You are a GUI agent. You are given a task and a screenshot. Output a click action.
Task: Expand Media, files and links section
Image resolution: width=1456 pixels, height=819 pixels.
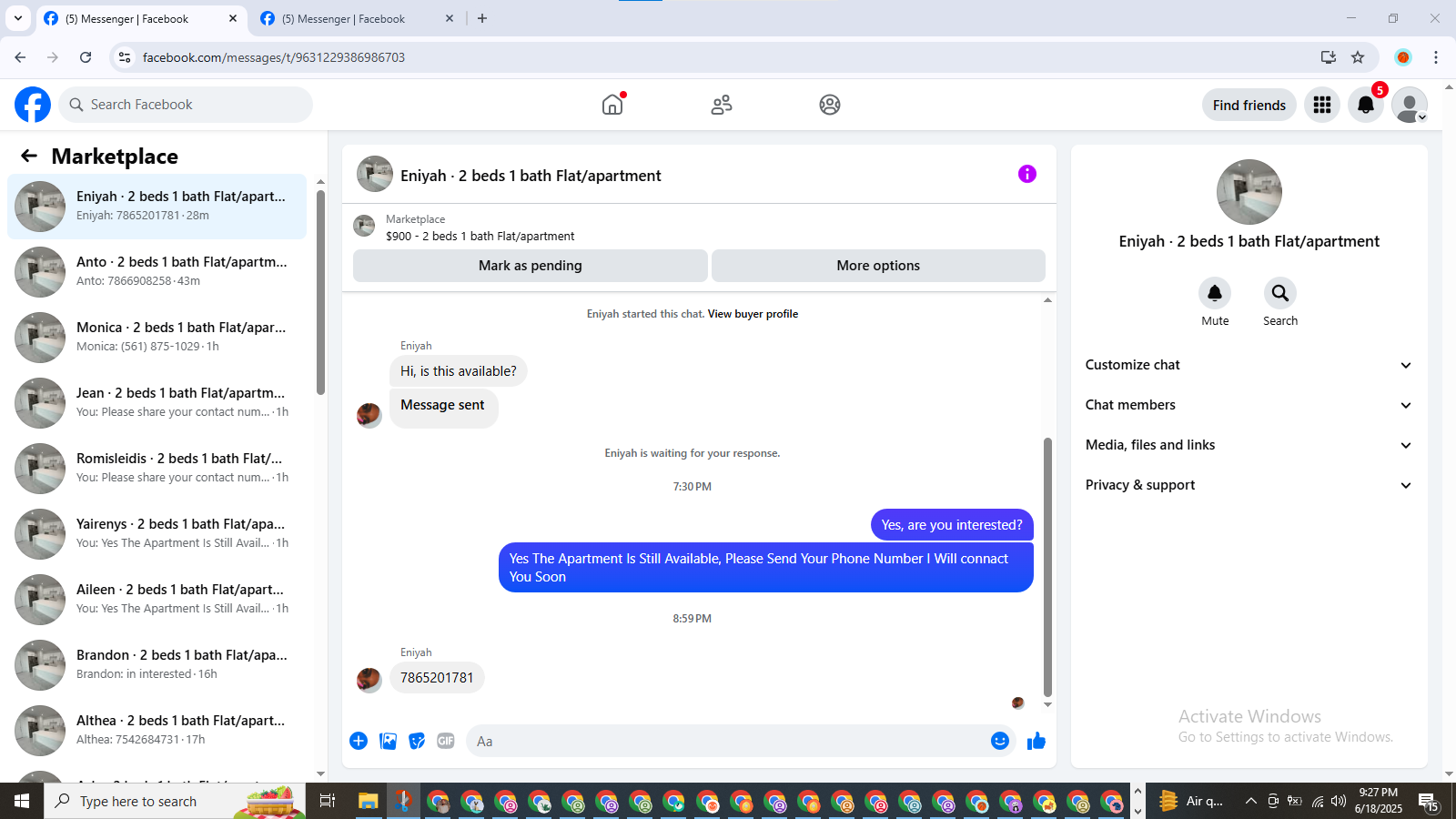[x=1249, y=445]
